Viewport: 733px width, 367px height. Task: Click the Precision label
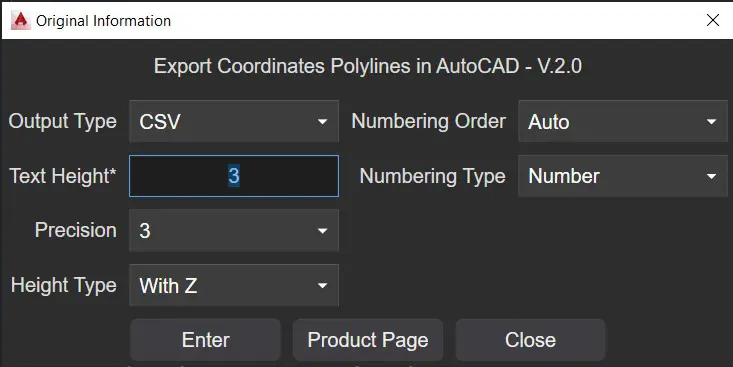(76, 230)
